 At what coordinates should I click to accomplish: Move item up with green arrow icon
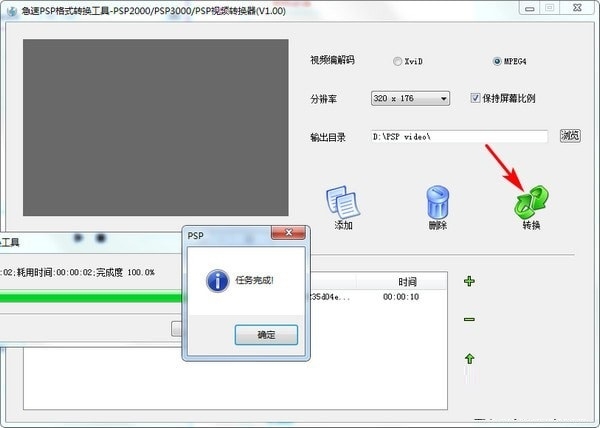(469, 358)
